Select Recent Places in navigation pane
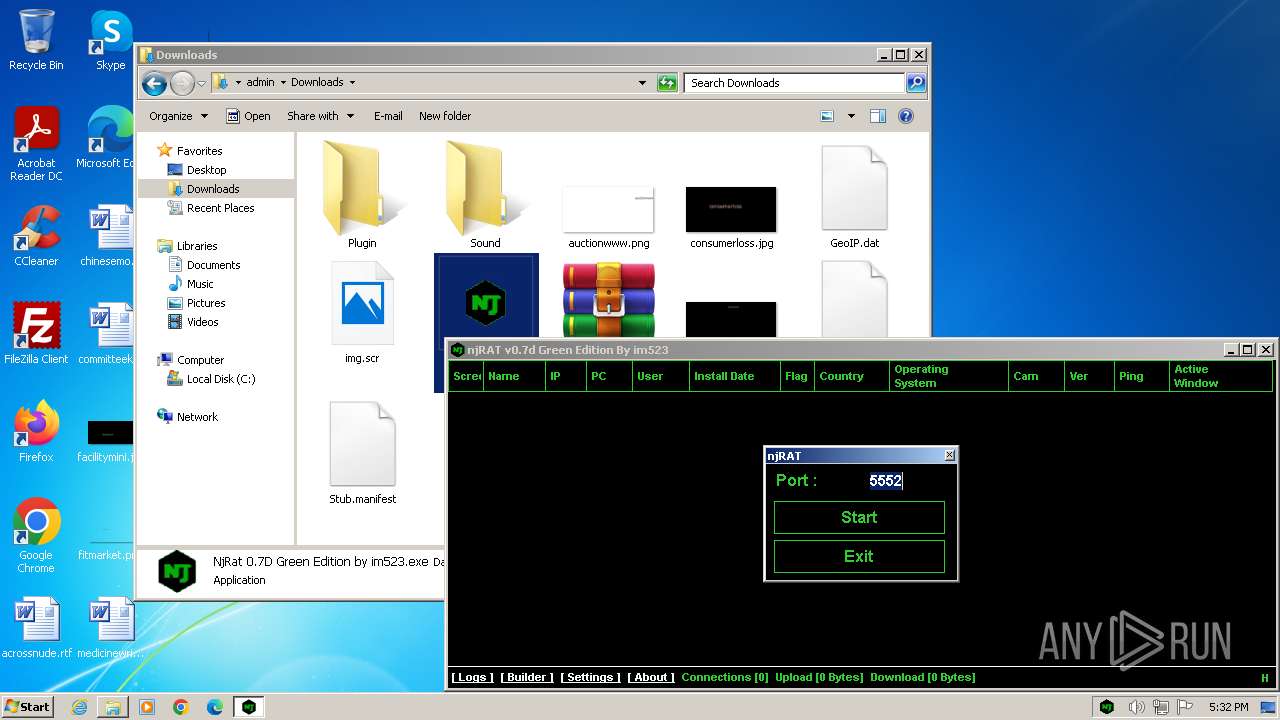Viewport: 1280px width, 720px height. [x=220, y=208]
